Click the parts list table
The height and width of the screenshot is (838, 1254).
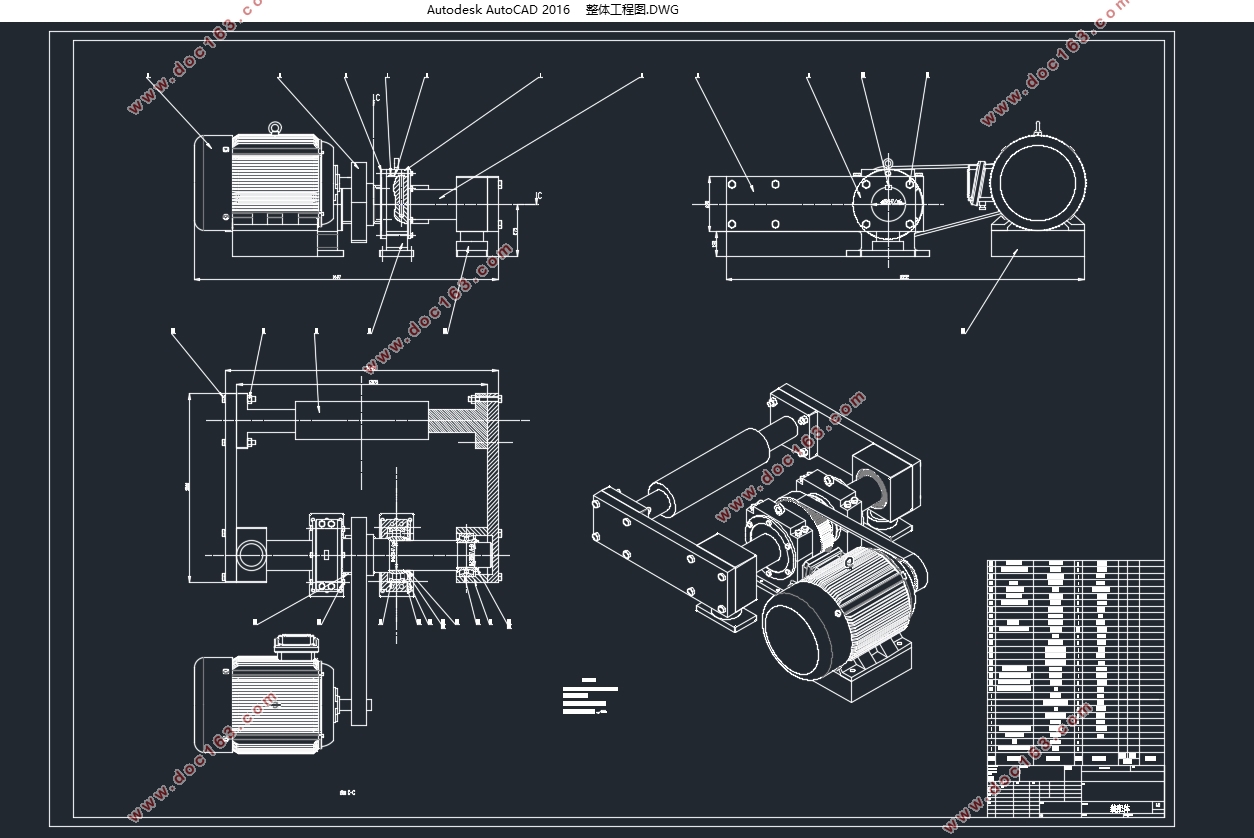1076,663
